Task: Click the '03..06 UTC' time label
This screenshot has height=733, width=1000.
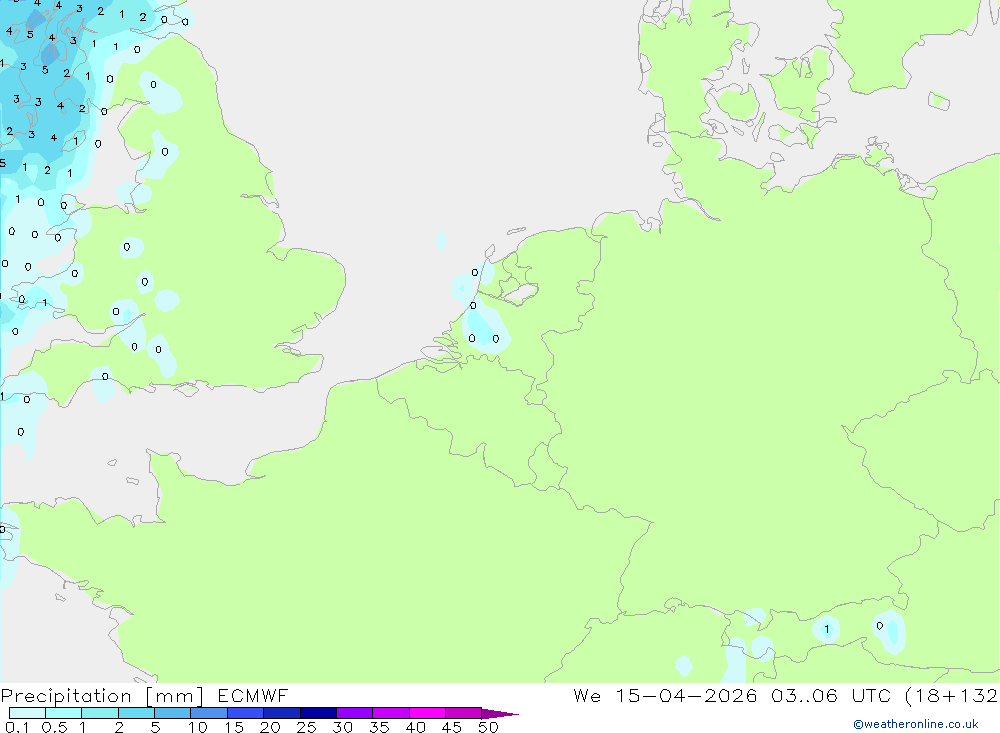Action: pos(830,695)
